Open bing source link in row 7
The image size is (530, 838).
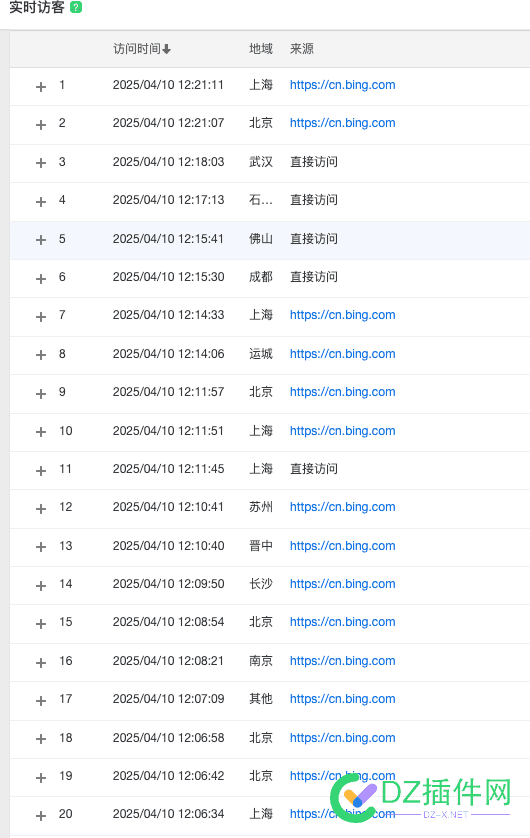[342, 315]
